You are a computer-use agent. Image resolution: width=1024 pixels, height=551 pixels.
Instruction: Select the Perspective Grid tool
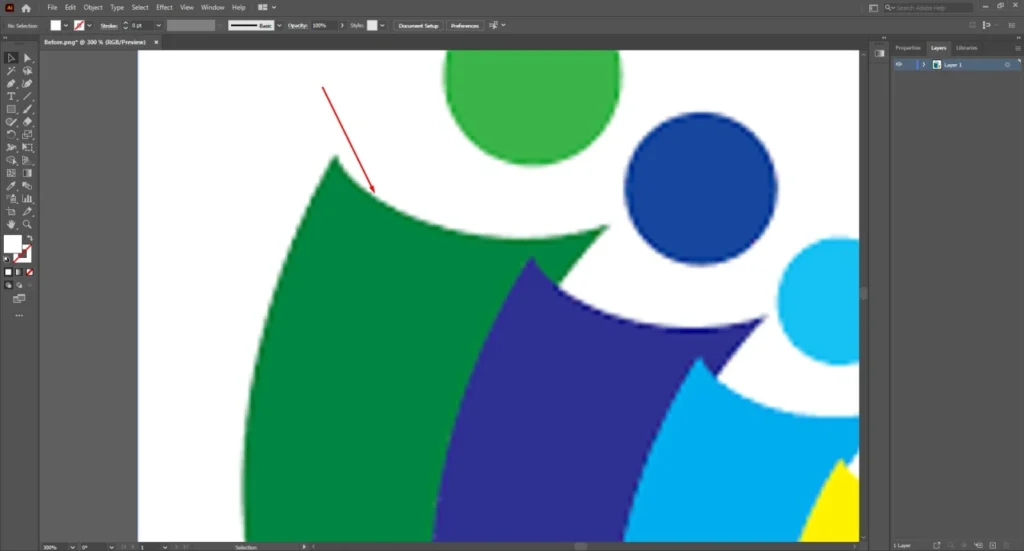(x=27, y=160)
